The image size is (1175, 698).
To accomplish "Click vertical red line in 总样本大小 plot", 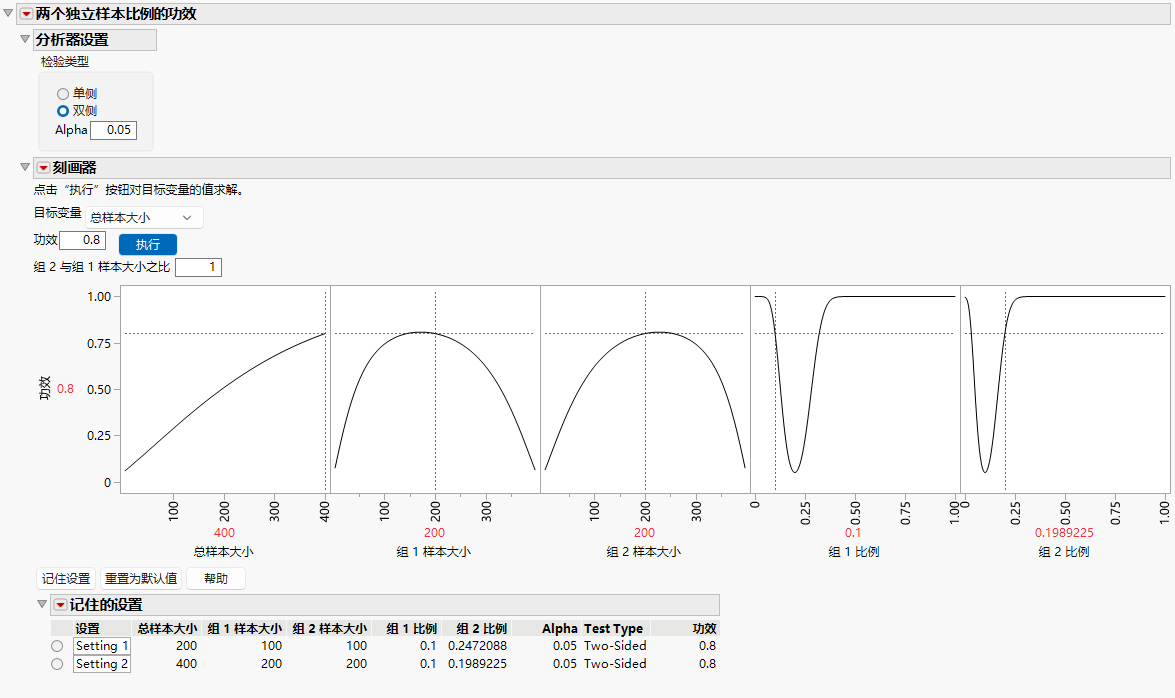I will coord(325,389).
